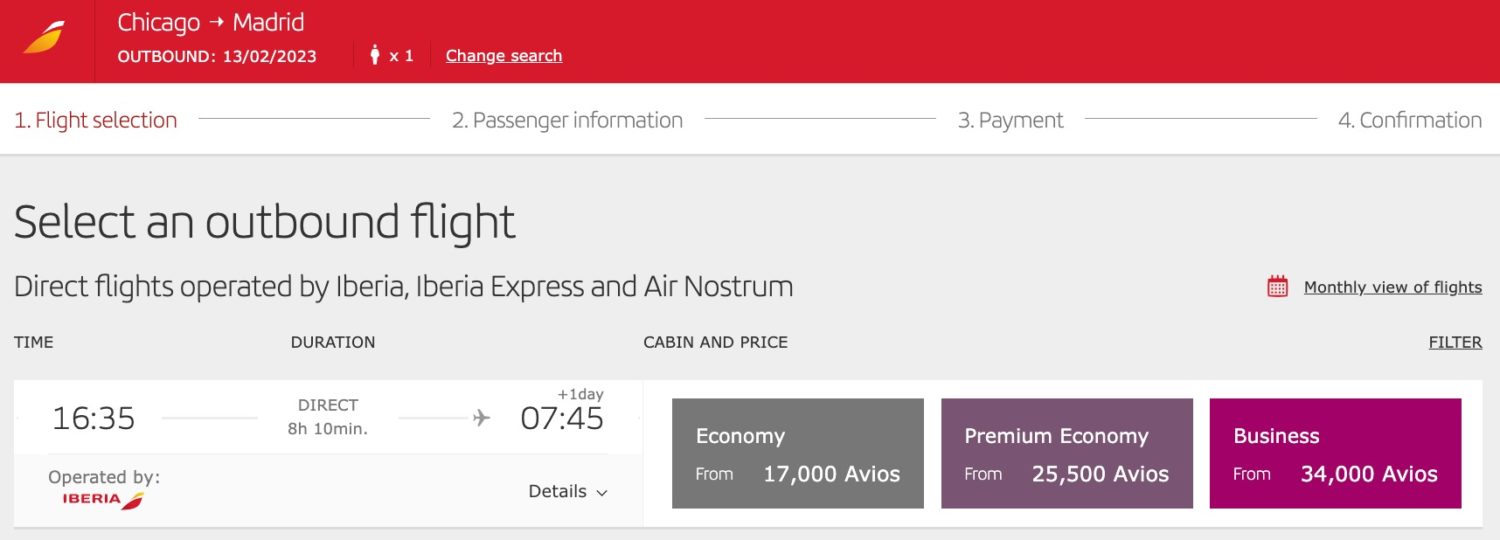The width and height of the screenshot is (1500, 540).
Task: Click the Chicago to Madrid route title
Action: pyautogui.click(x=211, y=22)
